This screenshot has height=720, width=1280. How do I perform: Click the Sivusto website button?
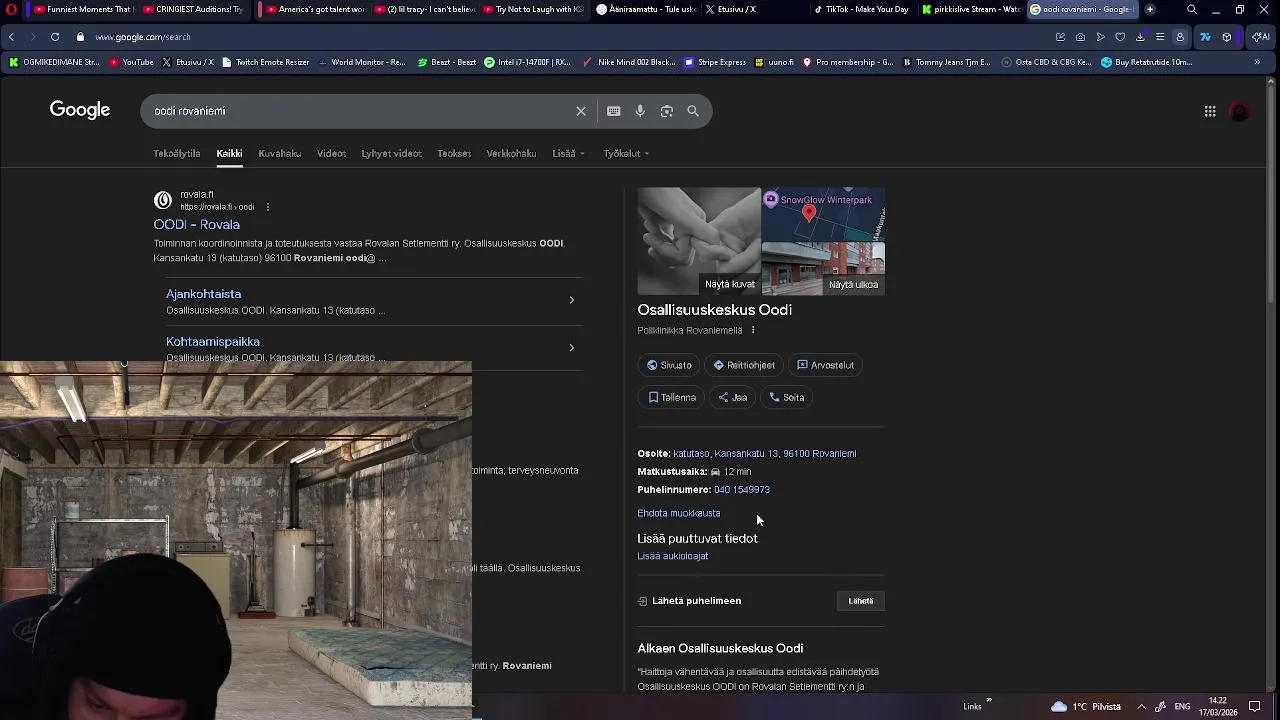(x=669, y=365)
